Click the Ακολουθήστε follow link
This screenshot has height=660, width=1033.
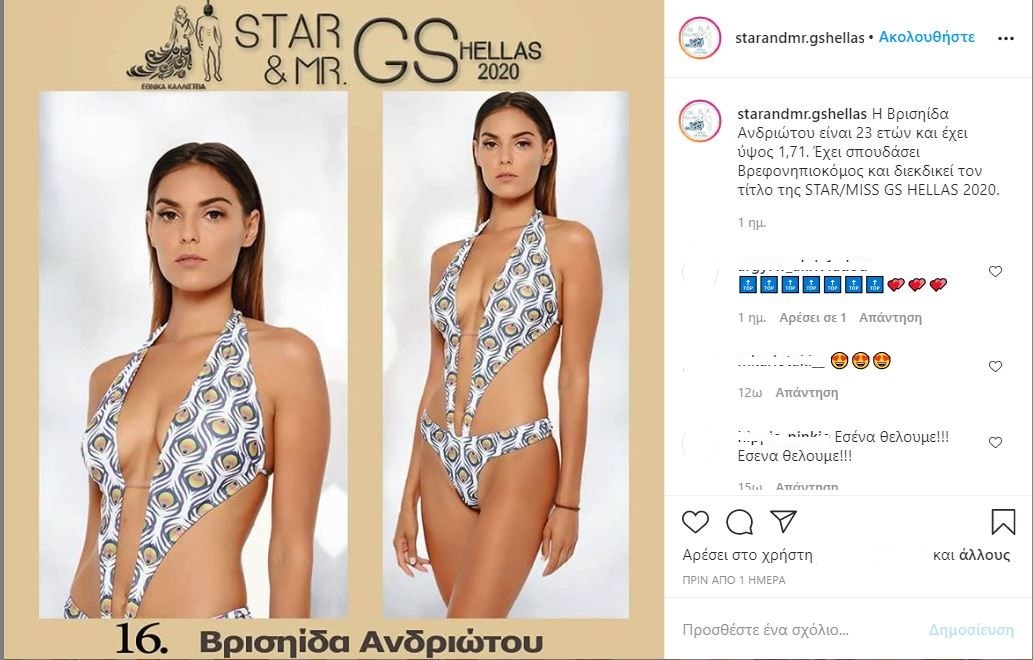[x=926, y=38]
